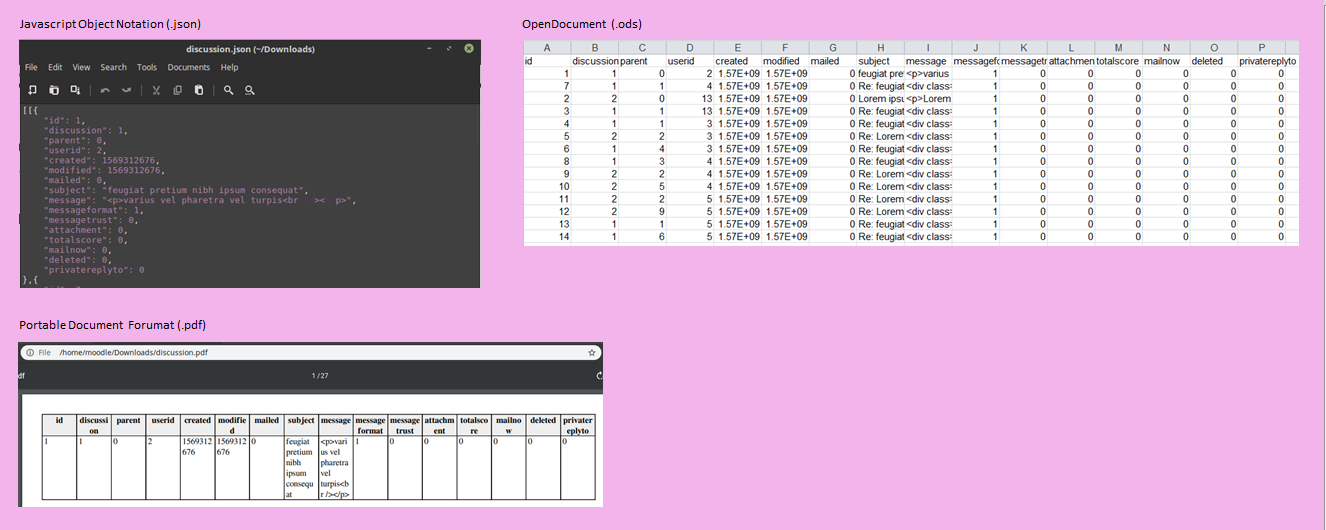1326x530 pixels.
Task: Click the site info icon in PDF address bar
Action: click(30, 352)
